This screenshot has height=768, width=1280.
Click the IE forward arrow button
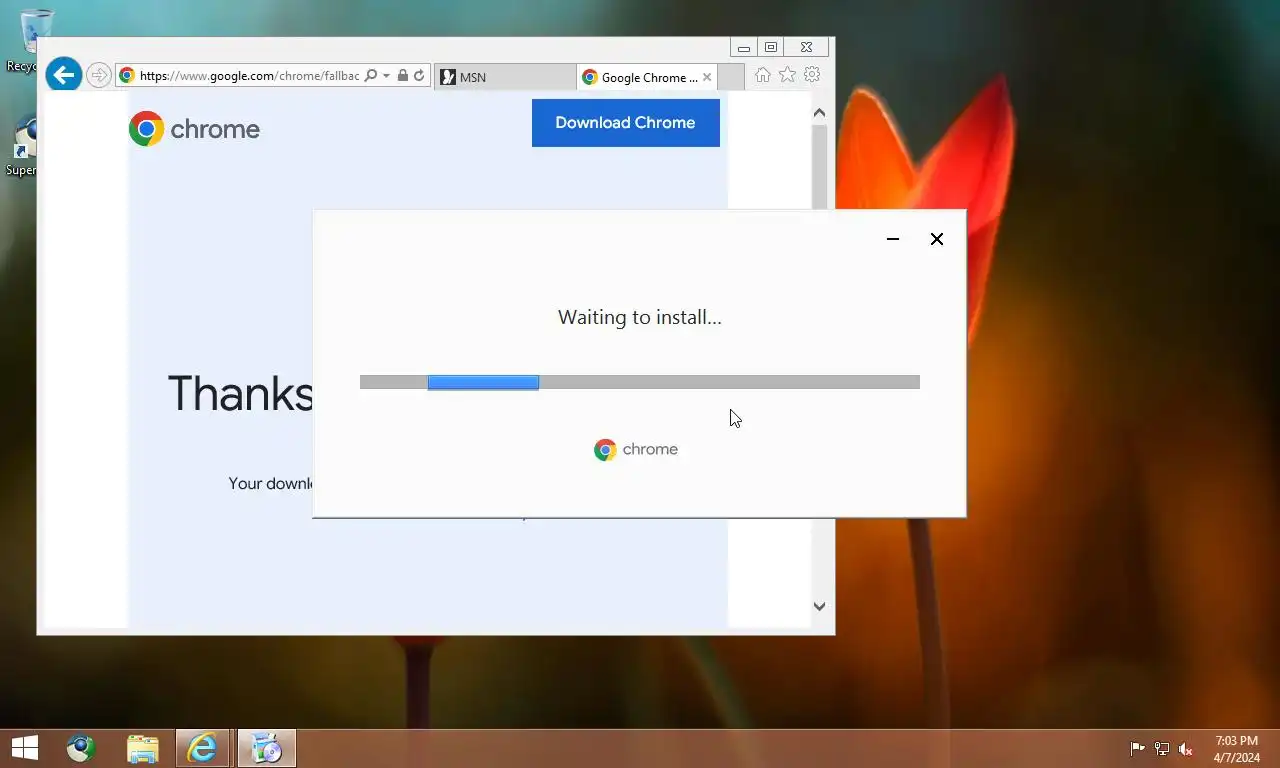tap(98, 75)
